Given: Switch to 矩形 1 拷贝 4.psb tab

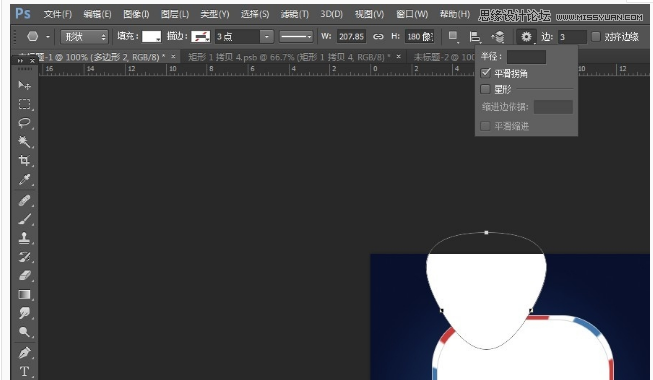Looking at the screenshot, I should pyautogui.click(x=289, y=57).
